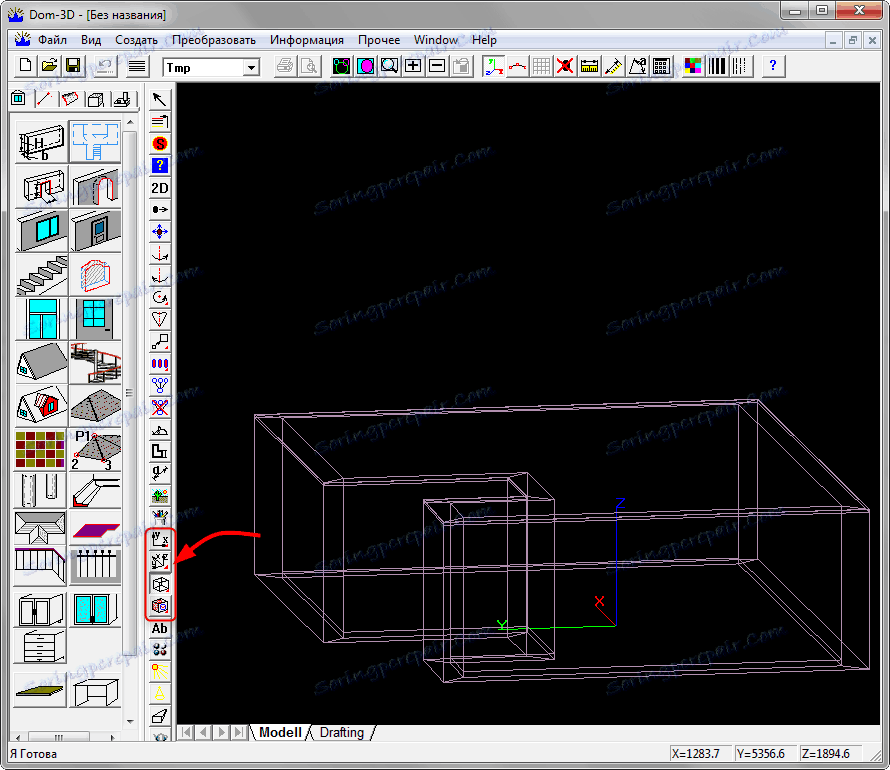Go to first sheet tab arrow
The height and width of the screenshot is (770, 890).
(186, 733)
